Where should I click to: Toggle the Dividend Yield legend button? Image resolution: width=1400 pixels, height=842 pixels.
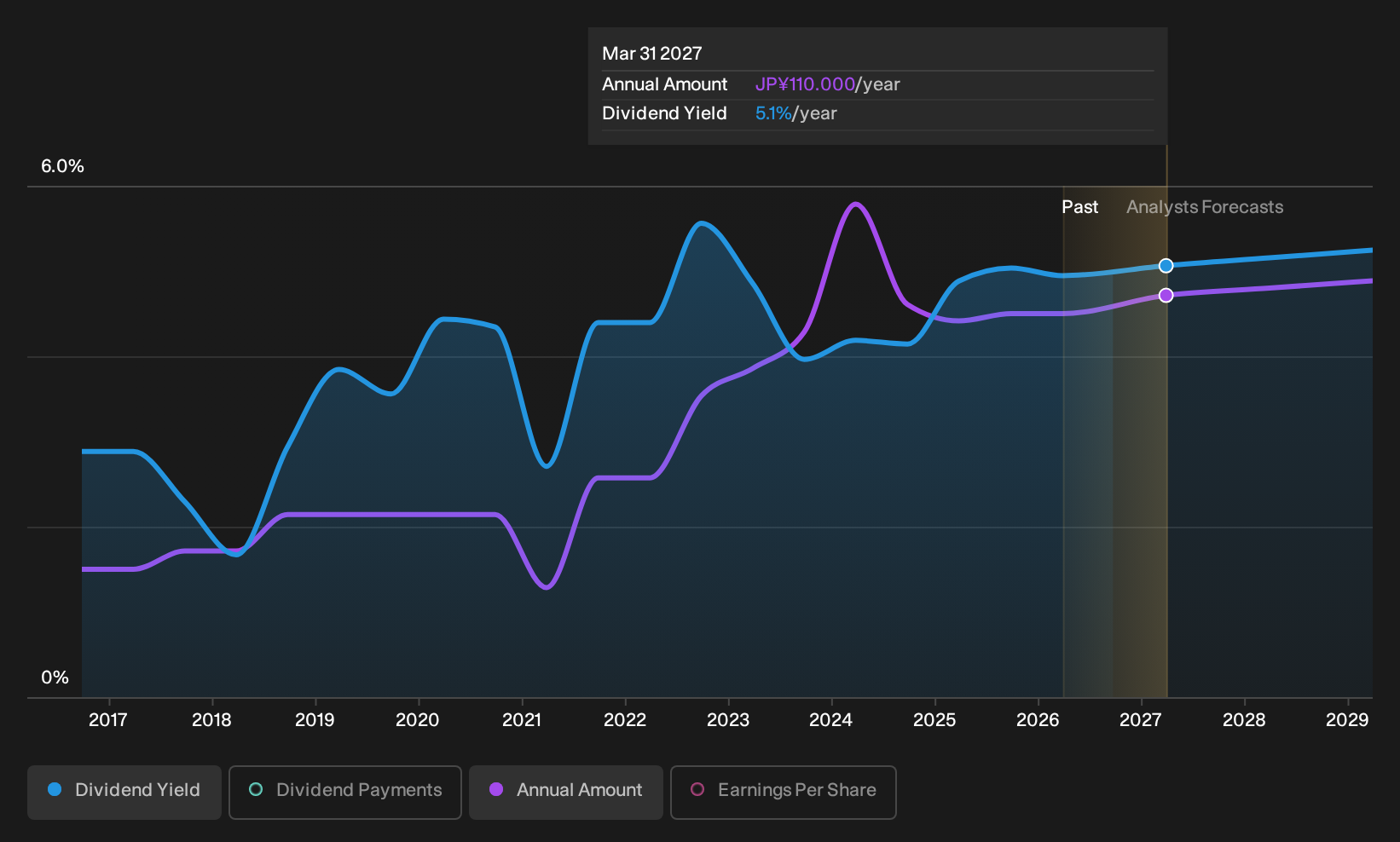coord(124,793)
